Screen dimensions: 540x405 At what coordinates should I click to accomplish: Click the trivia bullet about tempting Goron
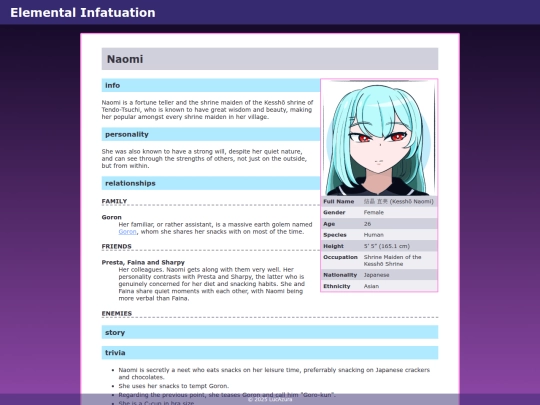pos(174,386)
